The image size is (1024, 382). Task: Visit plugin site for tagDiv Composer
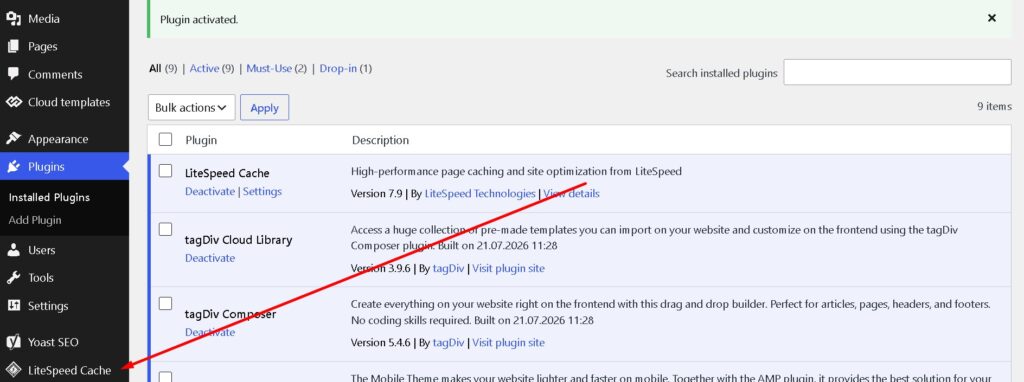tap(508, 342)
